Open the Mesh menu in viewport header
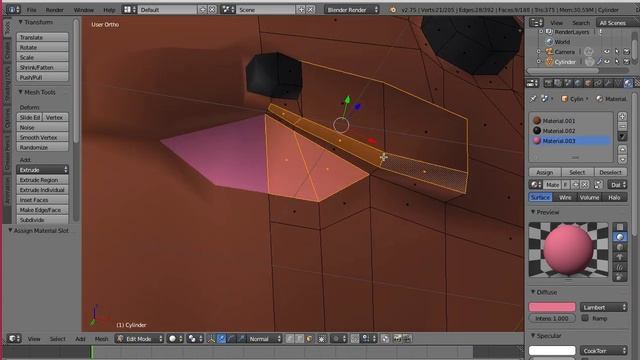Screen dimensions: 640x360 click(x=102, y=339)
